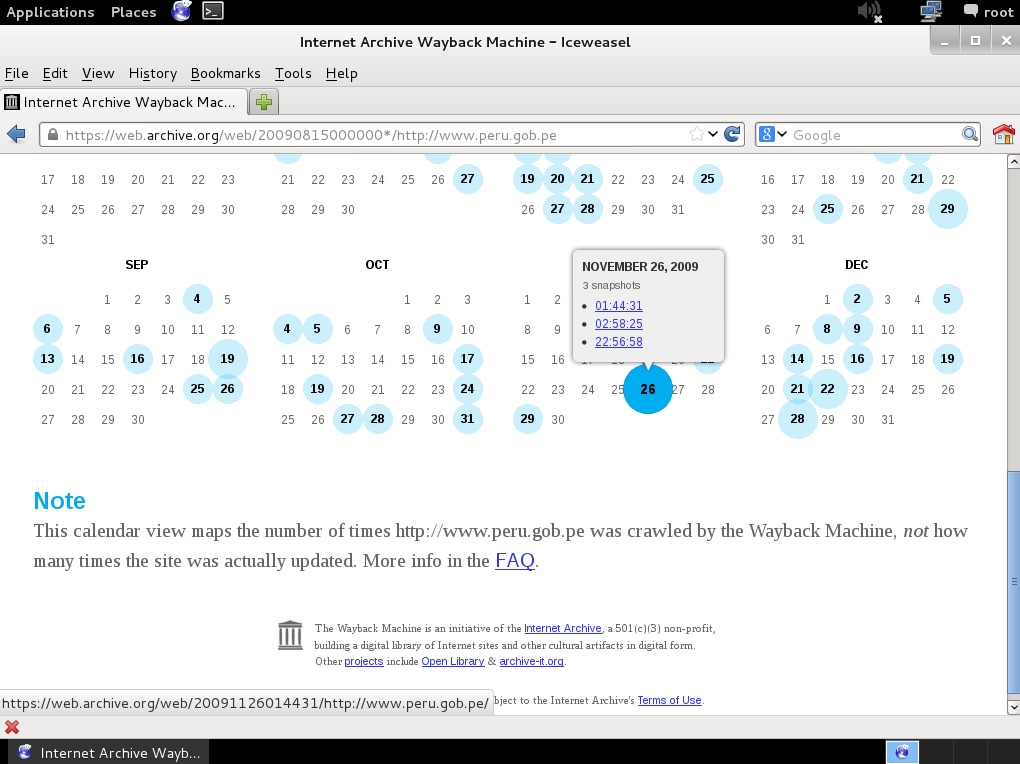Launch the terminal from the top panel
1020x764 pixels.
[212, 12]
